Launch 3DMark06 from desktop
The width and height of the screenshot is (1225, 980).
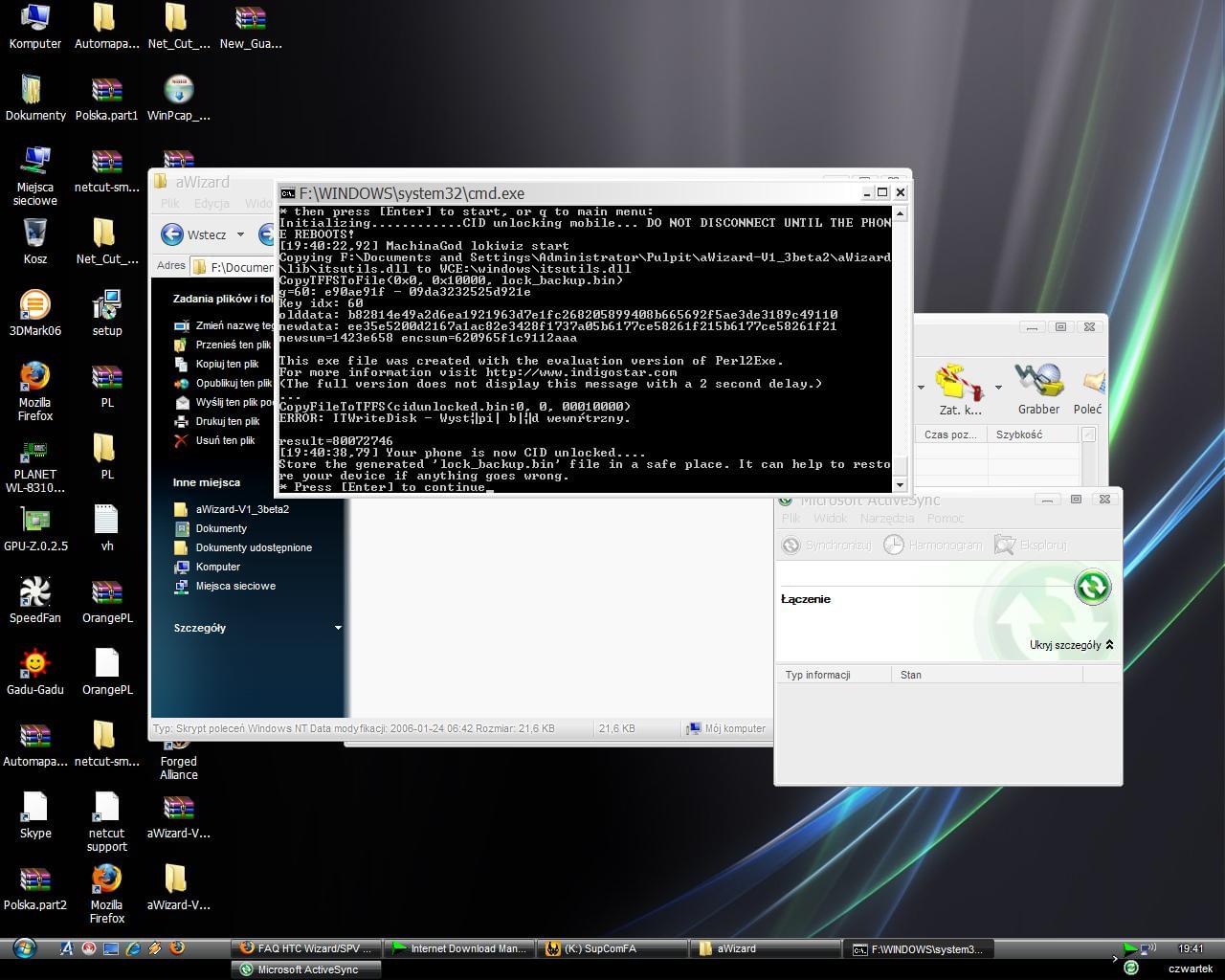pyautogui.click(x=35, y=313)
